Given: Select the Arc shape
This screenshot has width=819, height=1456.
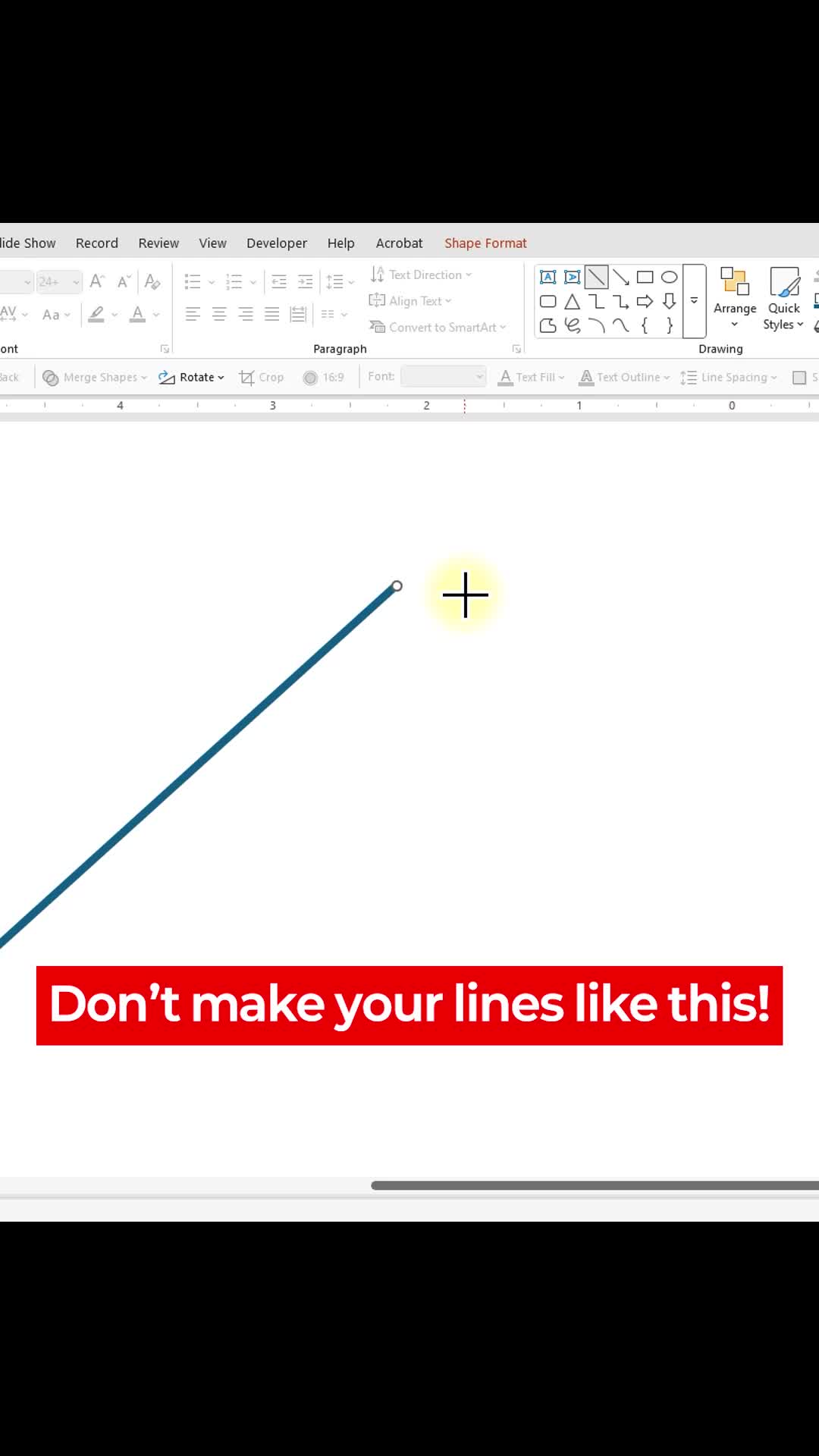Looking at the screenshot, I should click(x=596, y=326).
